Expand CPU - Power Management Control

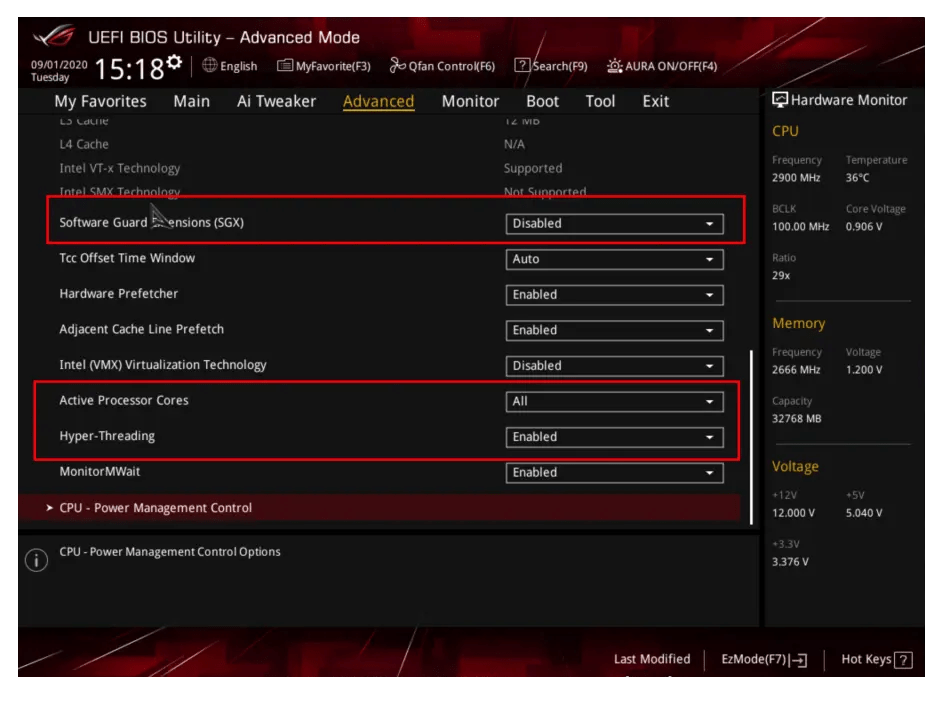pos(380,508)
